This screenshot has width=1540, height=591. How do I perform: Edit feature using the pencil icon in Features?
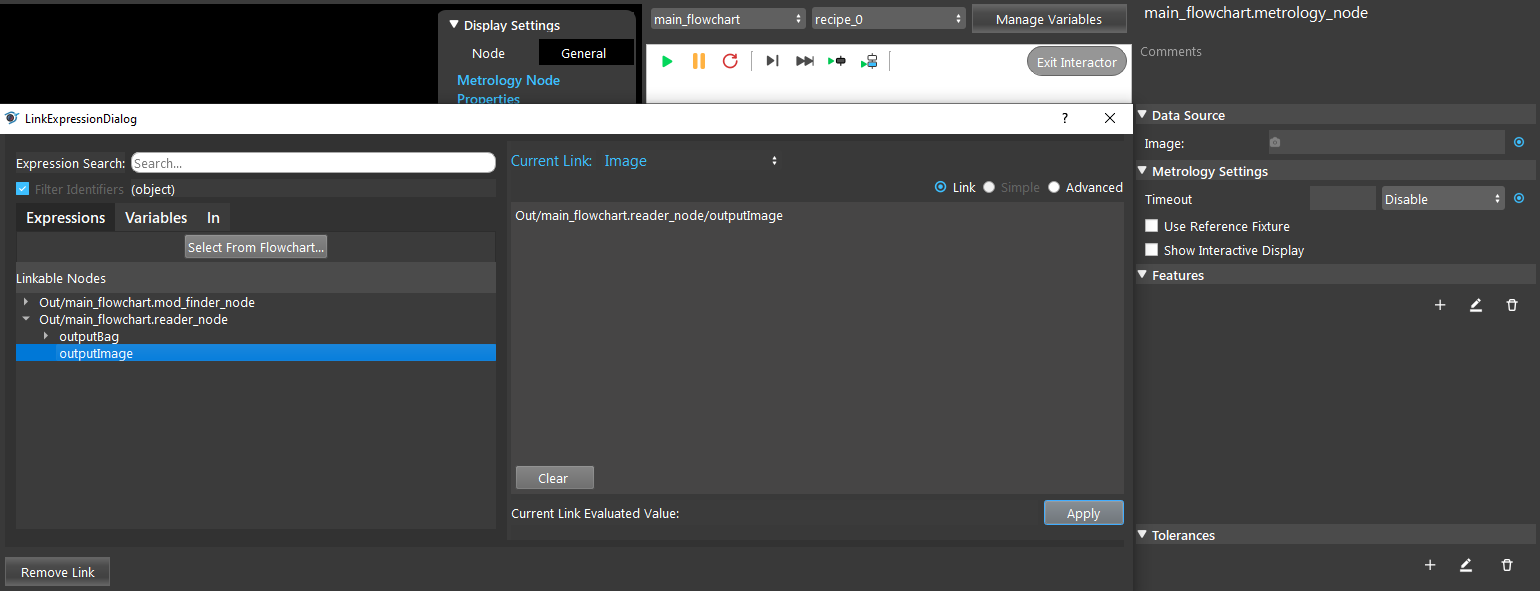click(x=1476, y=305)
